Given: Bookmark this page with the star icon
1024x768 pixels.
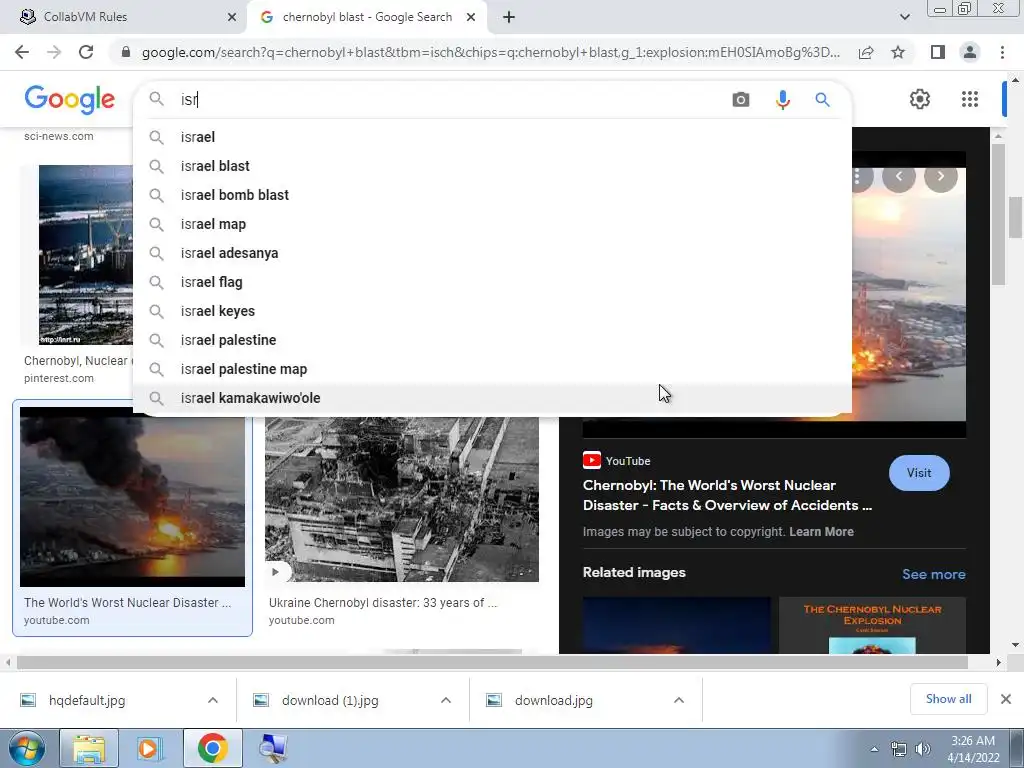Looking at the screenshot, I should (899, 52).
